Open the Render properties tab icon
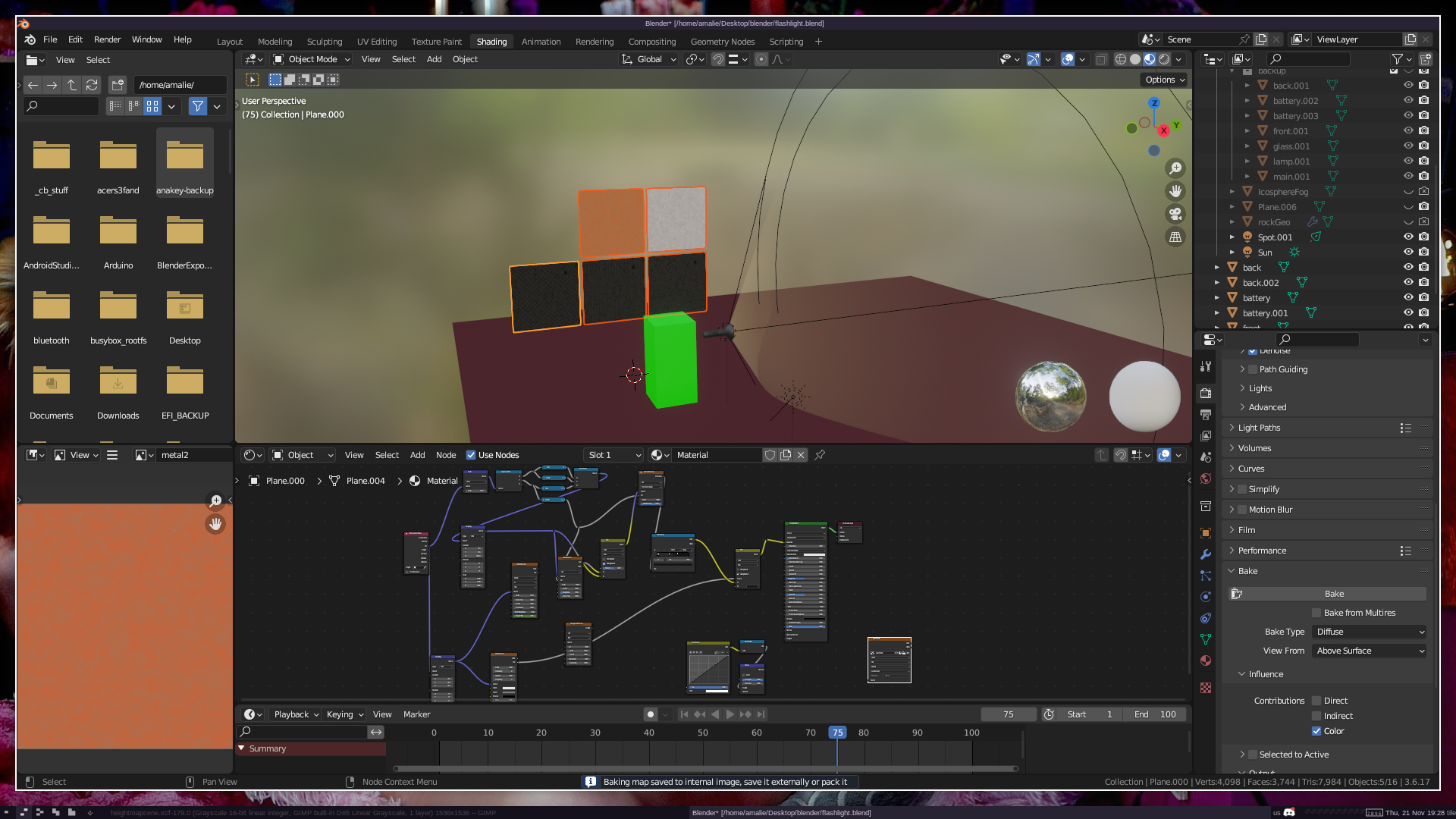 [x=1206, y=393]
